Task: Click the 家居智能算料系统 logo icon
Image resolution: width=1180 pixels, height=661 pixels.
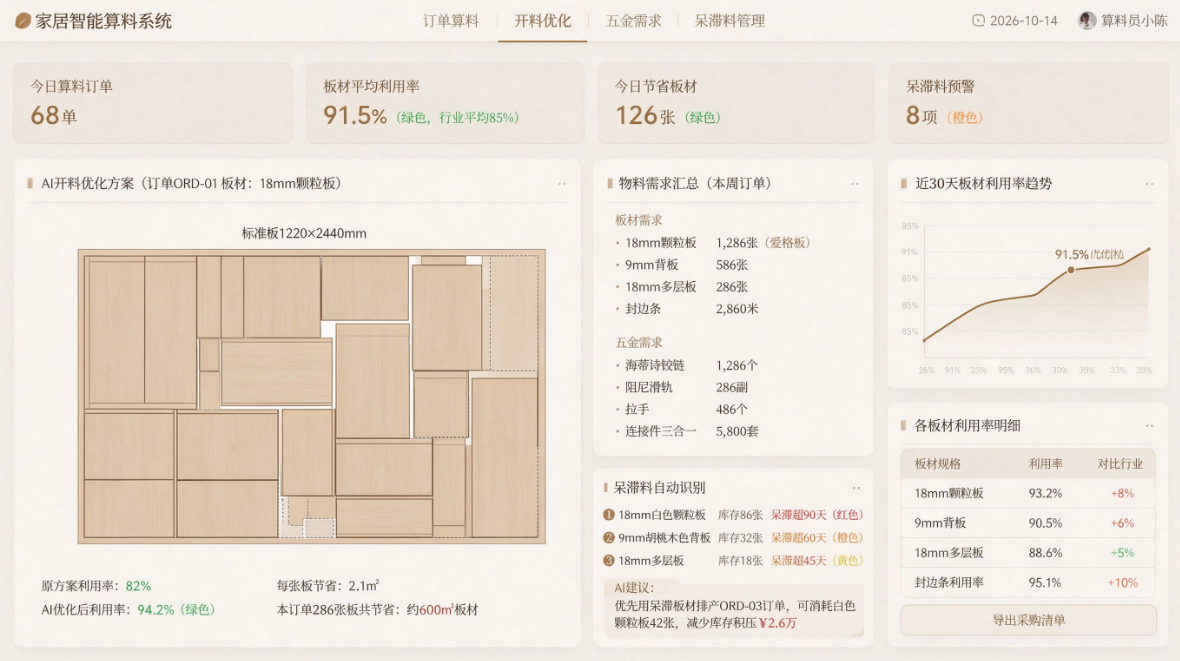Action: pos(23,21)
